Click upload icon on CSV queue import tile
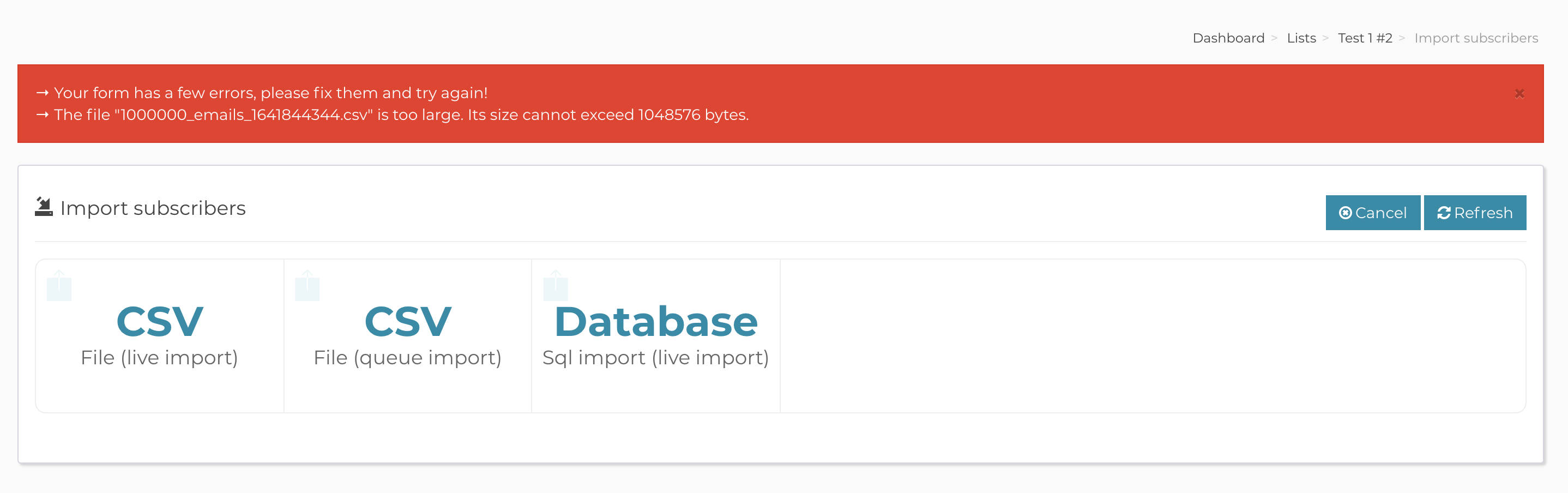Viewport: 1568px width, 493px height. 307,285
